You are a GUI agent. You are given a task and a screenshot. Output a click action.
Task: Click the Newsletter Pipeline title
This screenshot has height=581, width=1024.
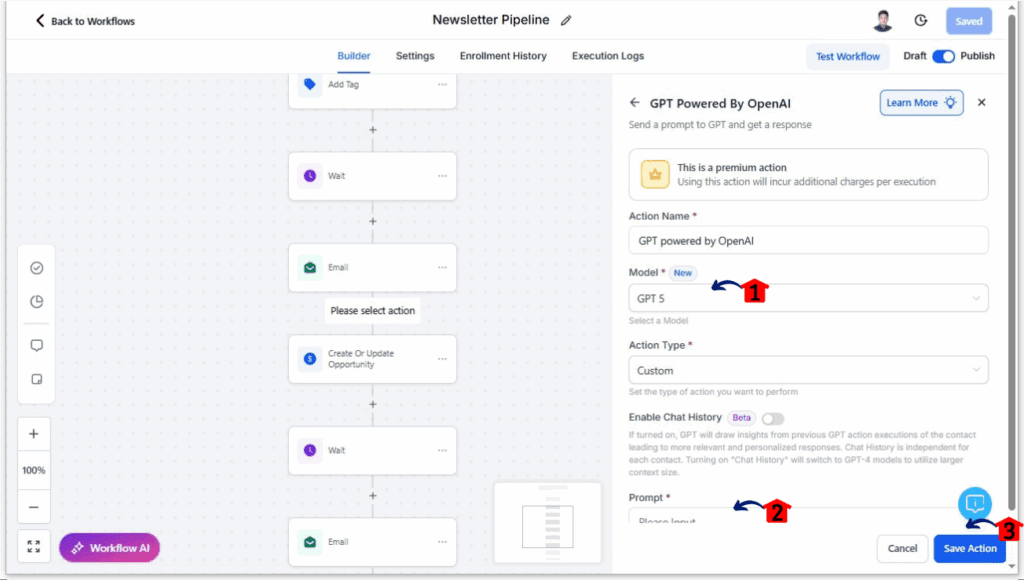(490, 20)
